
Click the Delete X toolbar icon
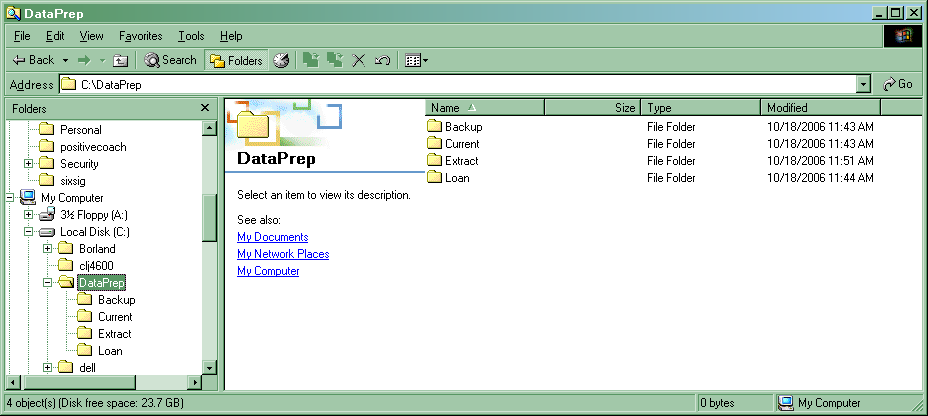pos(359,60)
